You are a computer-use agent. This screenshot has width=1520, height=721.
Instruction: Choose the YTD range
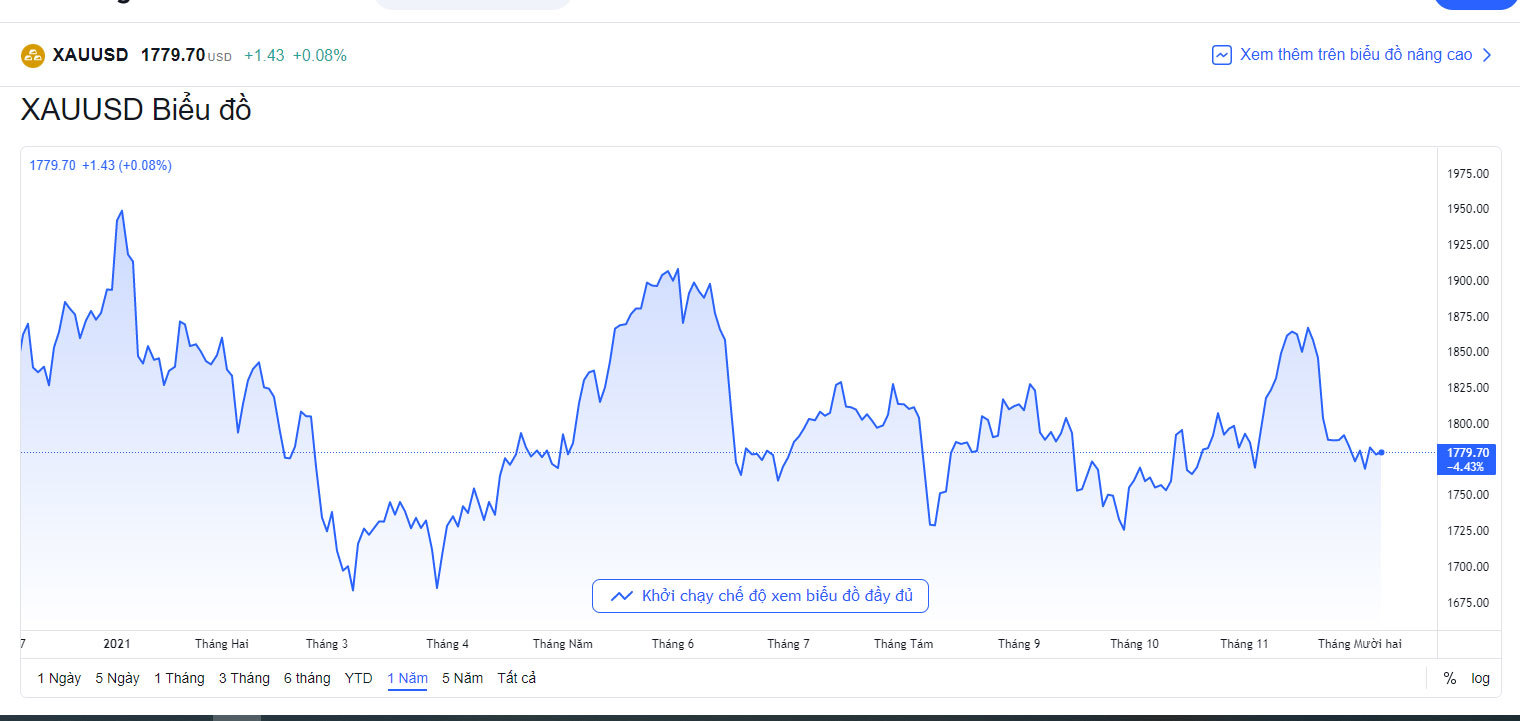358,678
